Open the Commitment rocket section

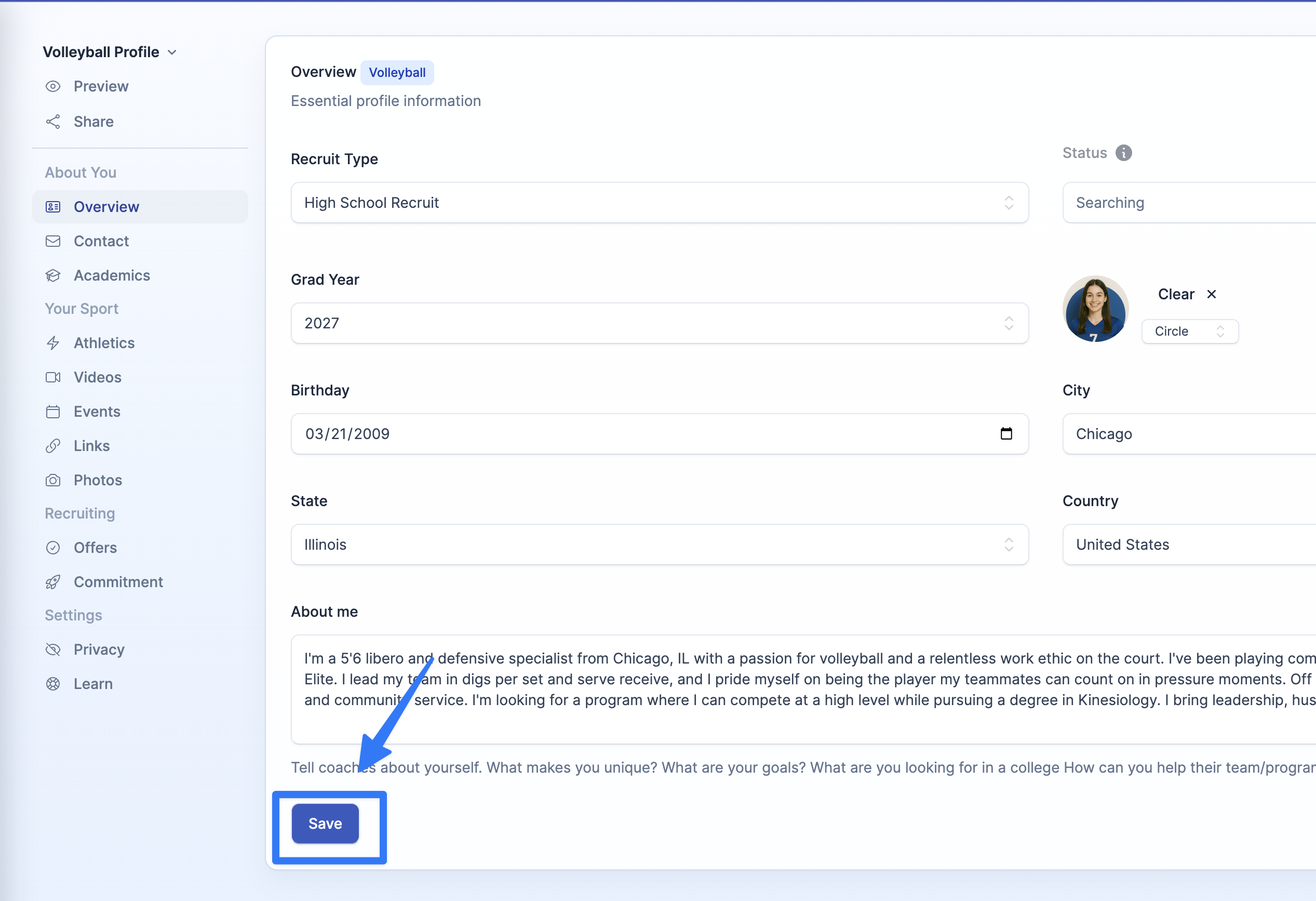pyautogui.click(x=118, y=582)
